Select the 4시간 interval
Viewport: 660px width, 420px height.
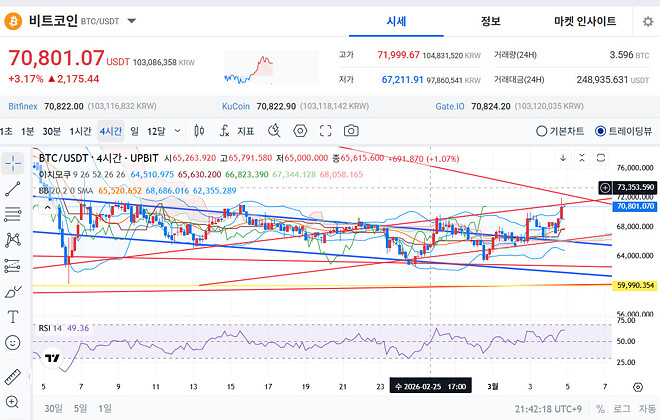[111, 131]
